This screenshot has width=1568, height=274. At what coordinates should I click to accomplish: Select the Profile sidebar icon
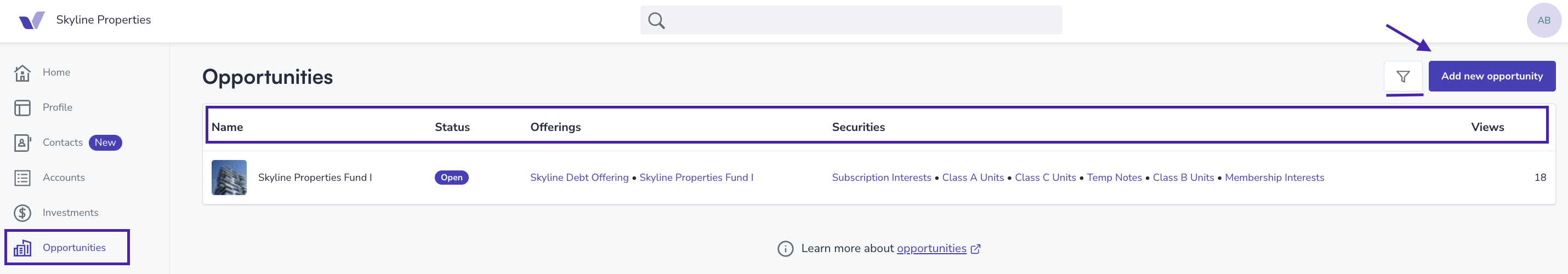pyautogui.click(x=22, y=108)
